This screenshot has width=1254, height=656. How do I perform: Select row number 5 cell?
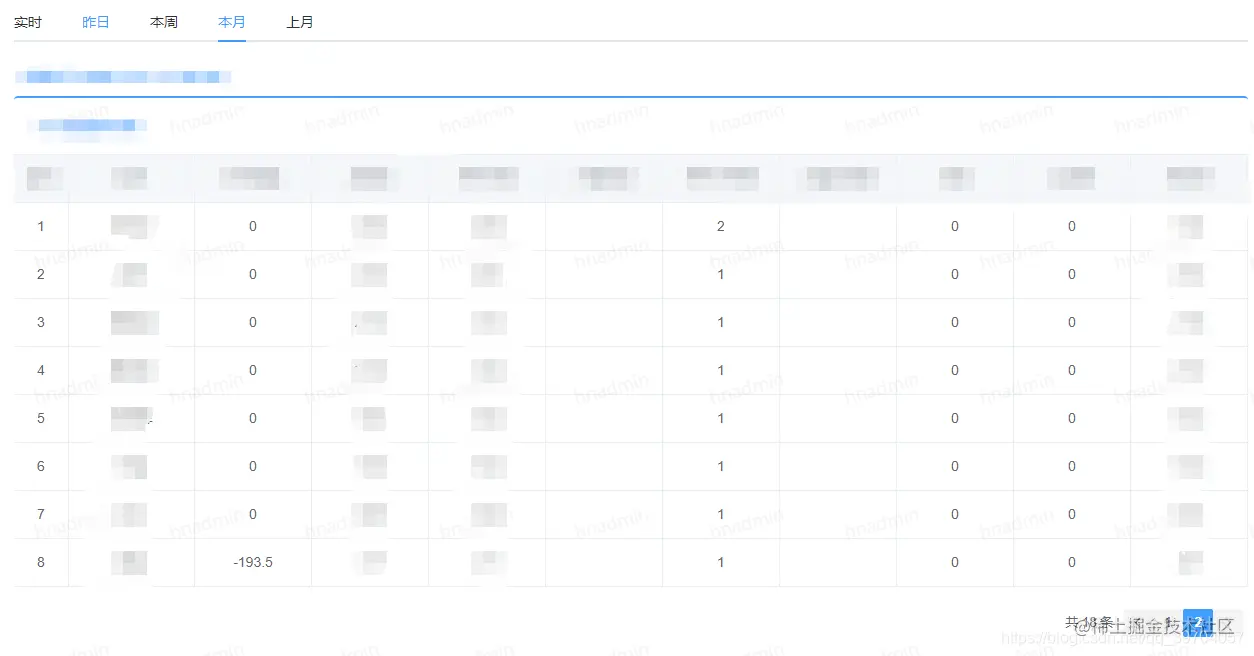click(41, 418)
